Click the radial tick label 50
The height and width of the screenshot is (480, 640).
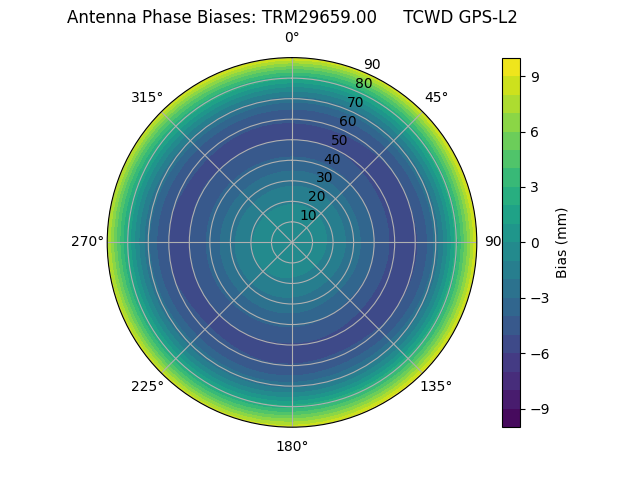point(340,140)
